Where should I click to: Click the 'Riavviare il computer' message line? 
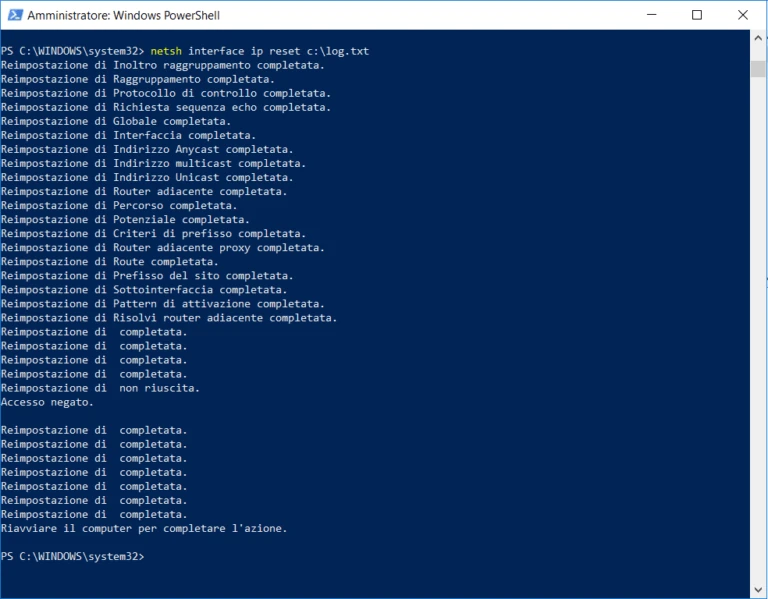144,528
